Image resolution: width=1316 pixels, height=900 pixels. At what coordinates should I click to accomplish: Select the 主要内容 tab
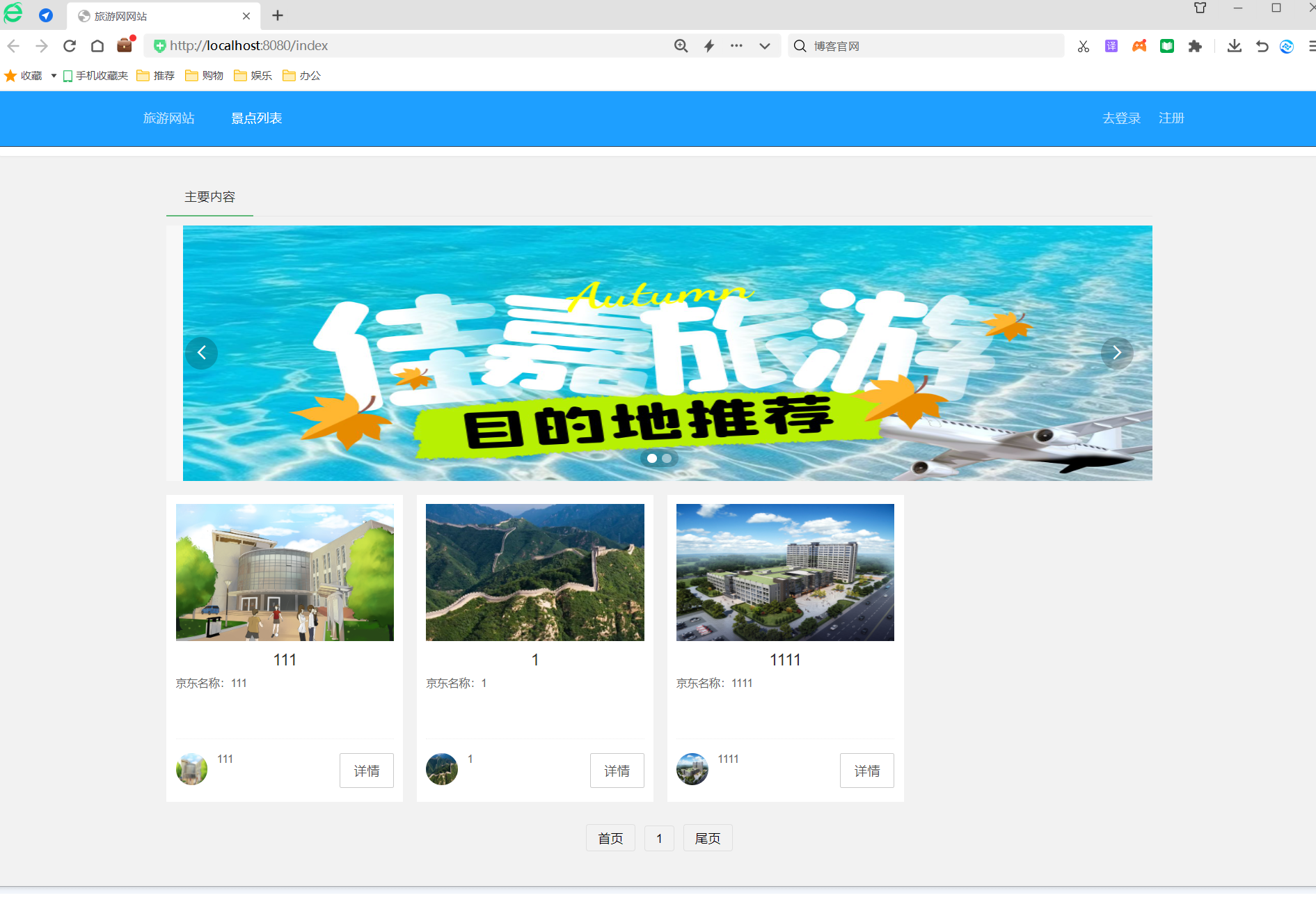point(209,197)
